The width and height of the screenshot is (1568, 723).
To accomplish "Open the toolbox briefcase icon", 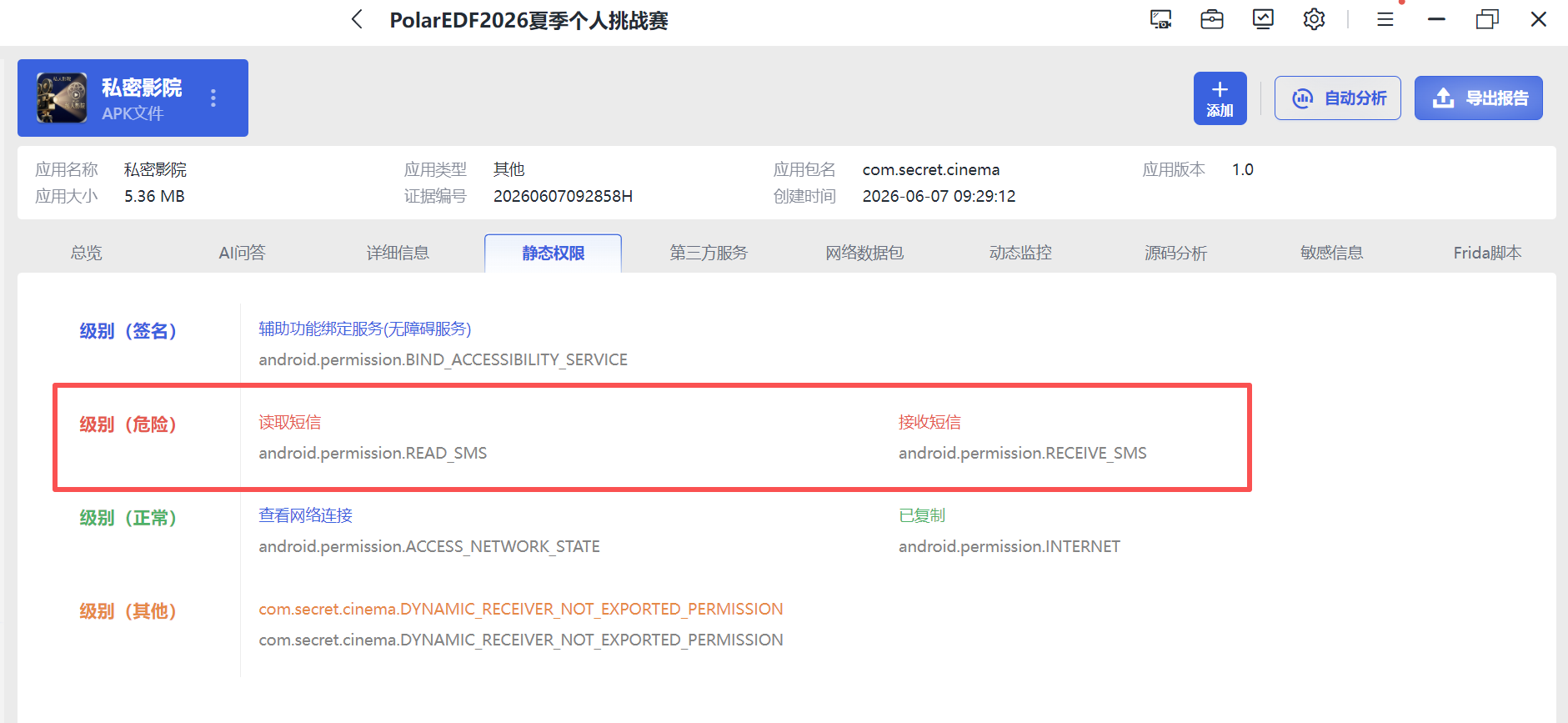I will pos(1212,19).
